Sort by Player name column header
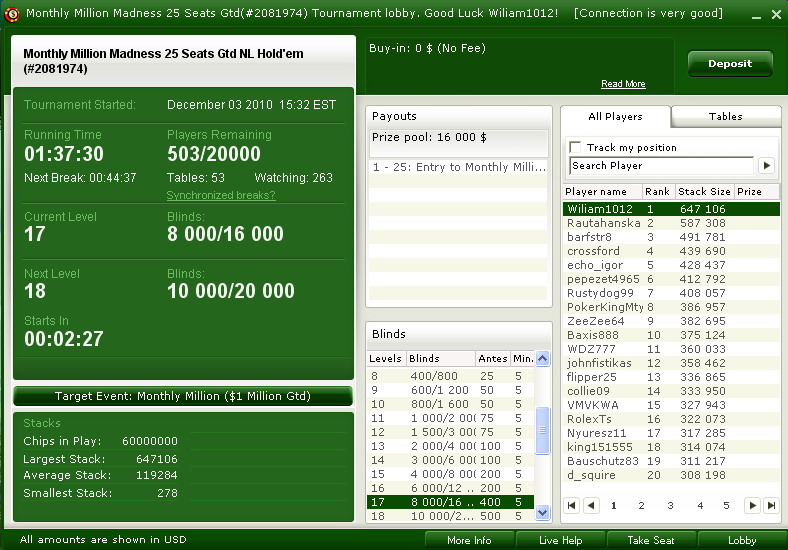 [603, 192]
